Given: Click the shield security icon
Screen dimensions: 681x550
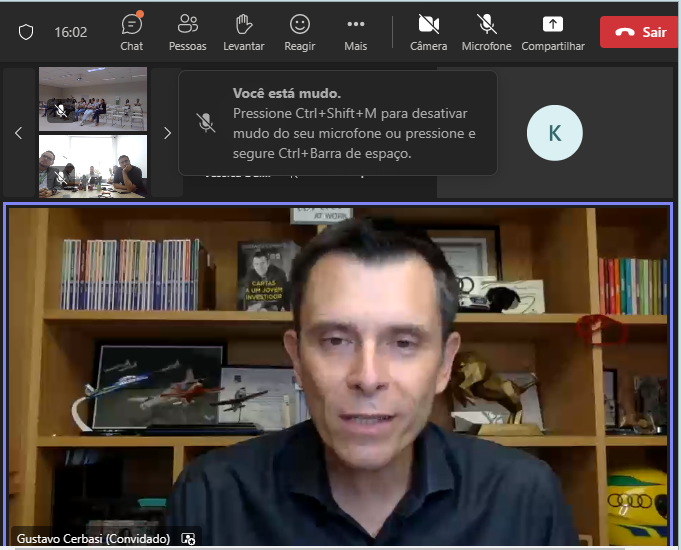Looking at the screenshot, I should point(26,32).
